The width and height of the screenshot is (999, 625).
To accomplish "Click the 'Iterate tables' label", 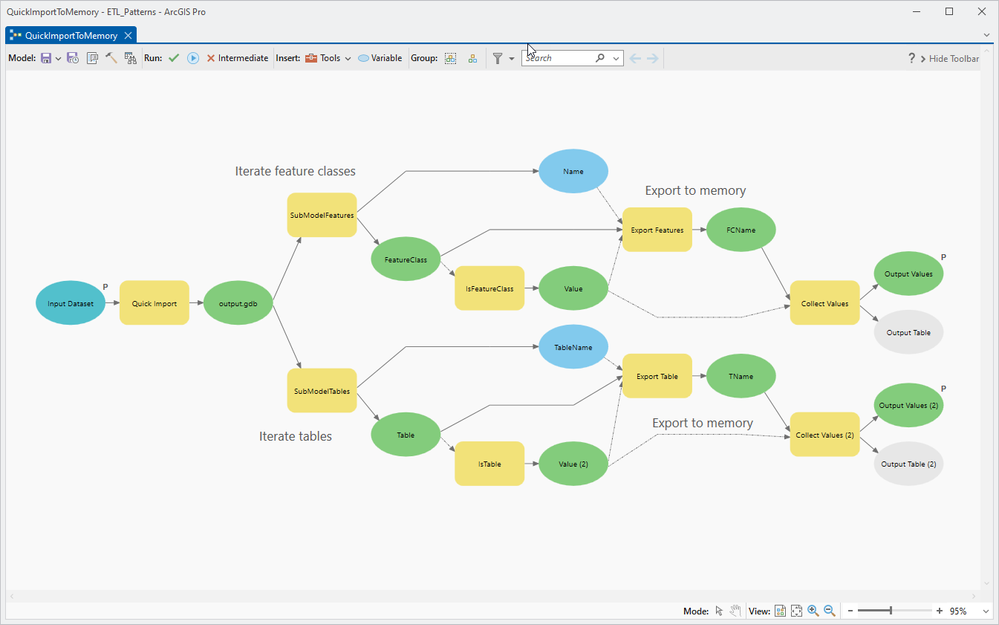I will (295, 436).
